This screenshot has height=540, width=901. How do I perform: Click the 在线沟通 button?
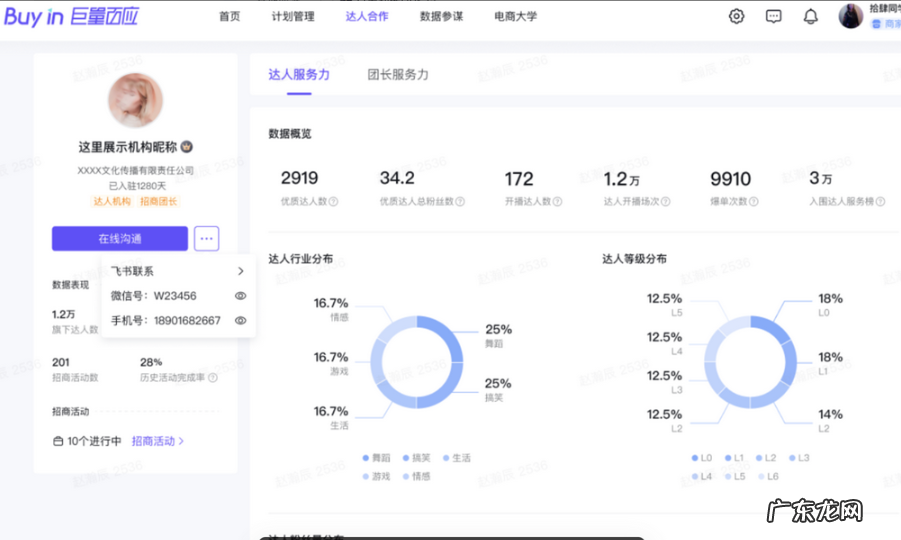tap(120, 238)
